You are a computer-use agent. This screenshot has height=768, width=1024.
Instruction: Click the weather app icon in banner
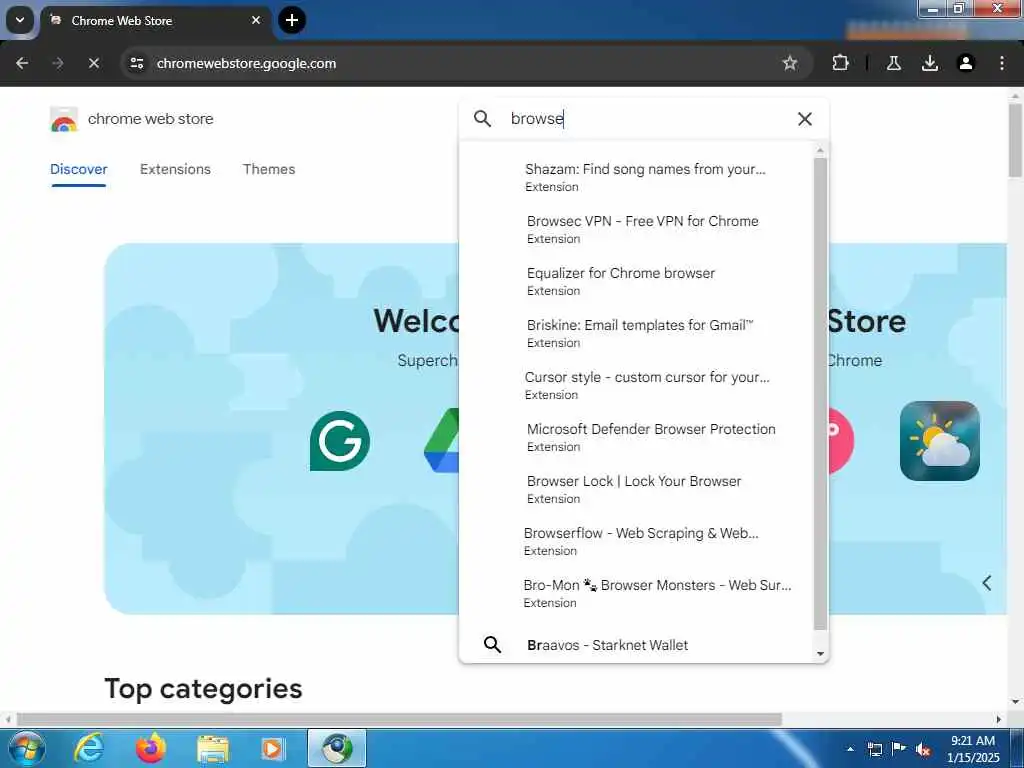(x=939, y=441)
